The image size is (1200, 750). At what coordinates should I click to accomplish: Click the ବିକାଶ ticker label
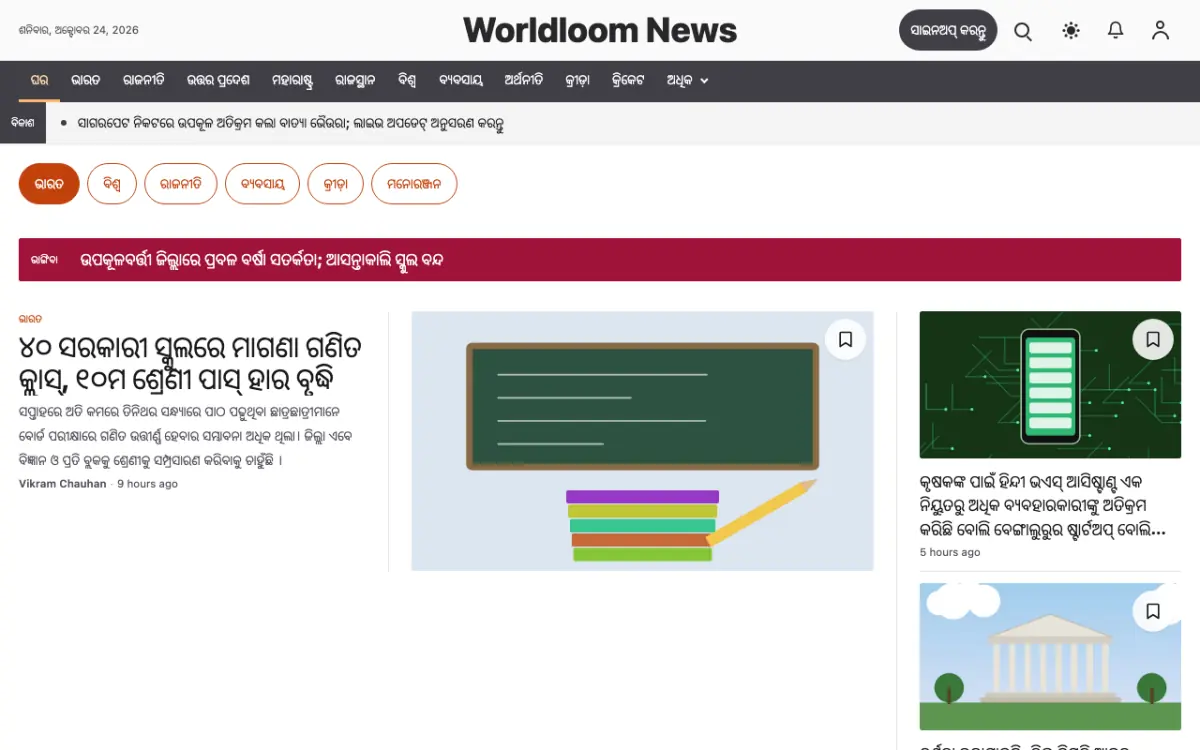(x=22, y=123)
